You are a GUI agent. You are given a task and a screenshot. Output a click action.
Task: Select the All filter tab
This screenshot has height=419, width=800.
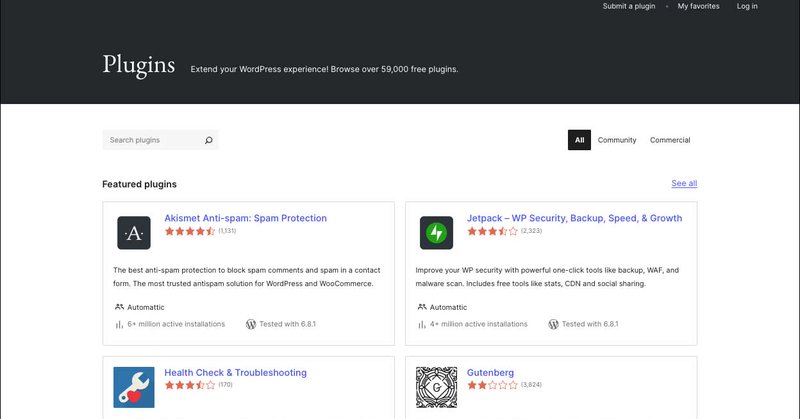click(x=579, y=140)
